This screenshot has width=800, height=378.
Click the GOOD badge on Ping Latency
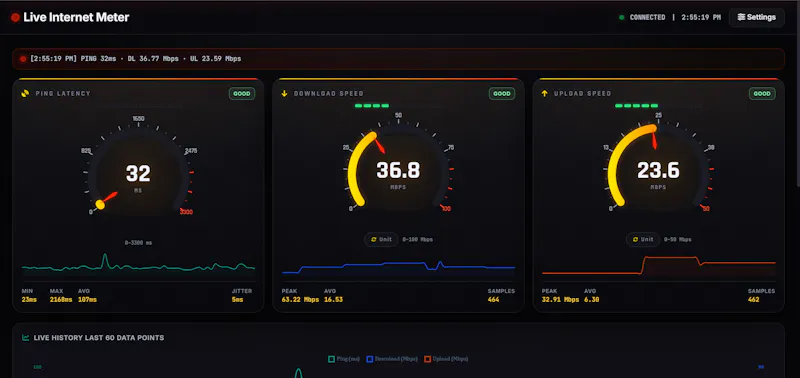[242, 94]
